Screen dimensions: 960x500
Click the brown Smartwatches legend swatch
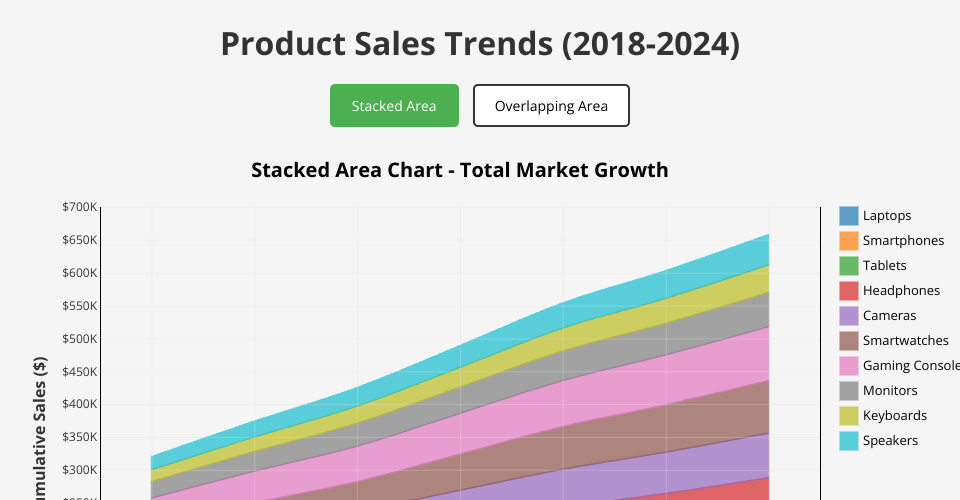[849, 341]
